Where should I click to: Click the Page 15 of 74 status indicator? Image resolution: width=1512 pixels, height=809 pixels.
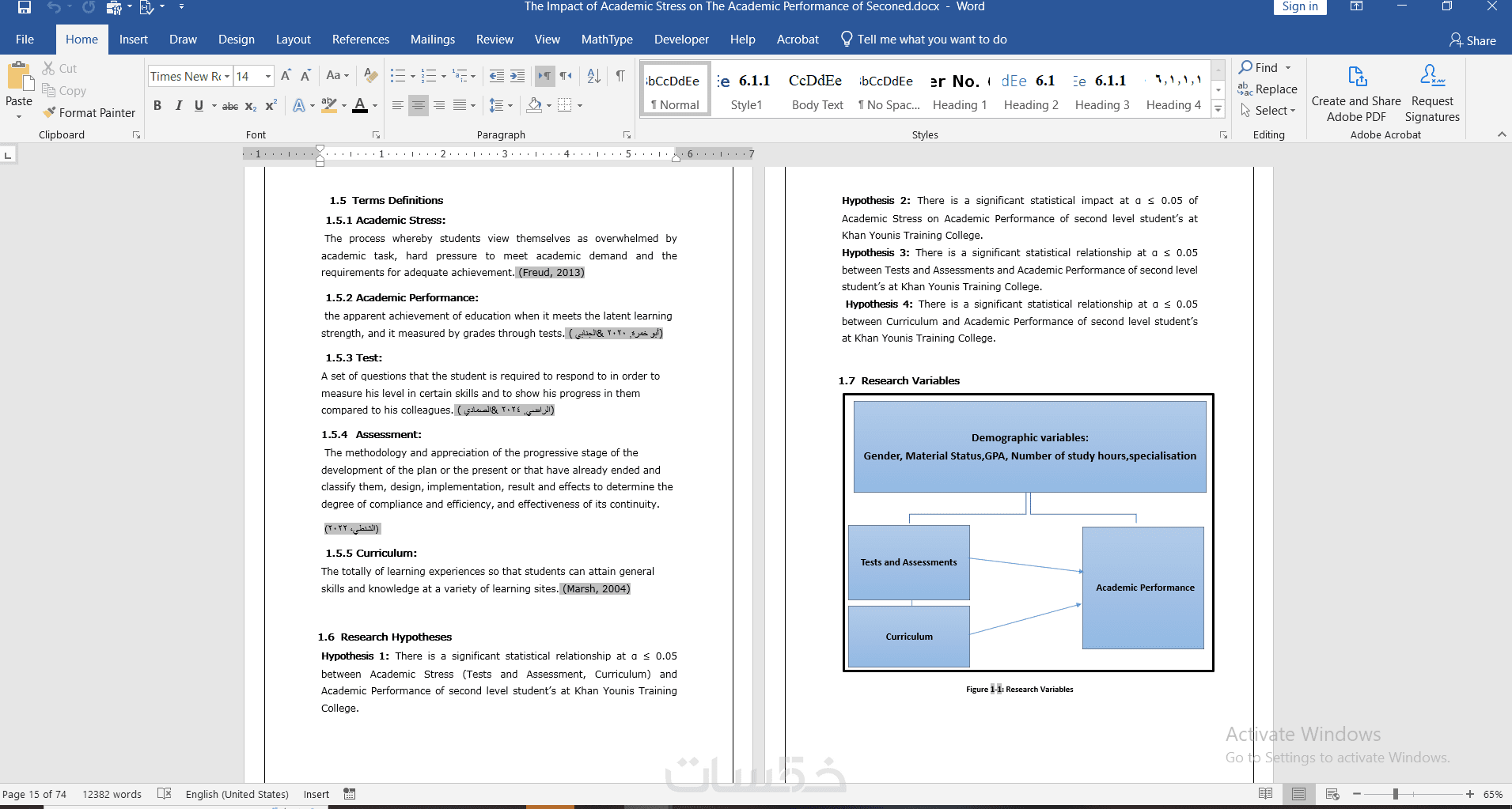click(x=34, y=794)
